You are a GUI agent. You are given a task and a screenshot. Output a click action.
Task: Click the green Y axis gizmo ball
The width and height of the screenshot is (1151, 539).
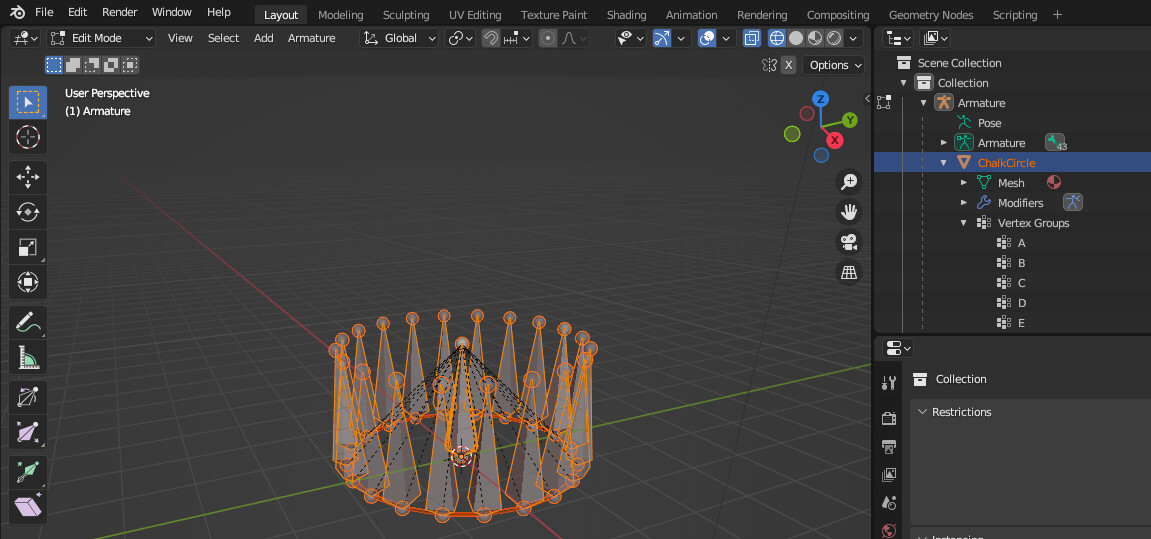tap(850, 120)
